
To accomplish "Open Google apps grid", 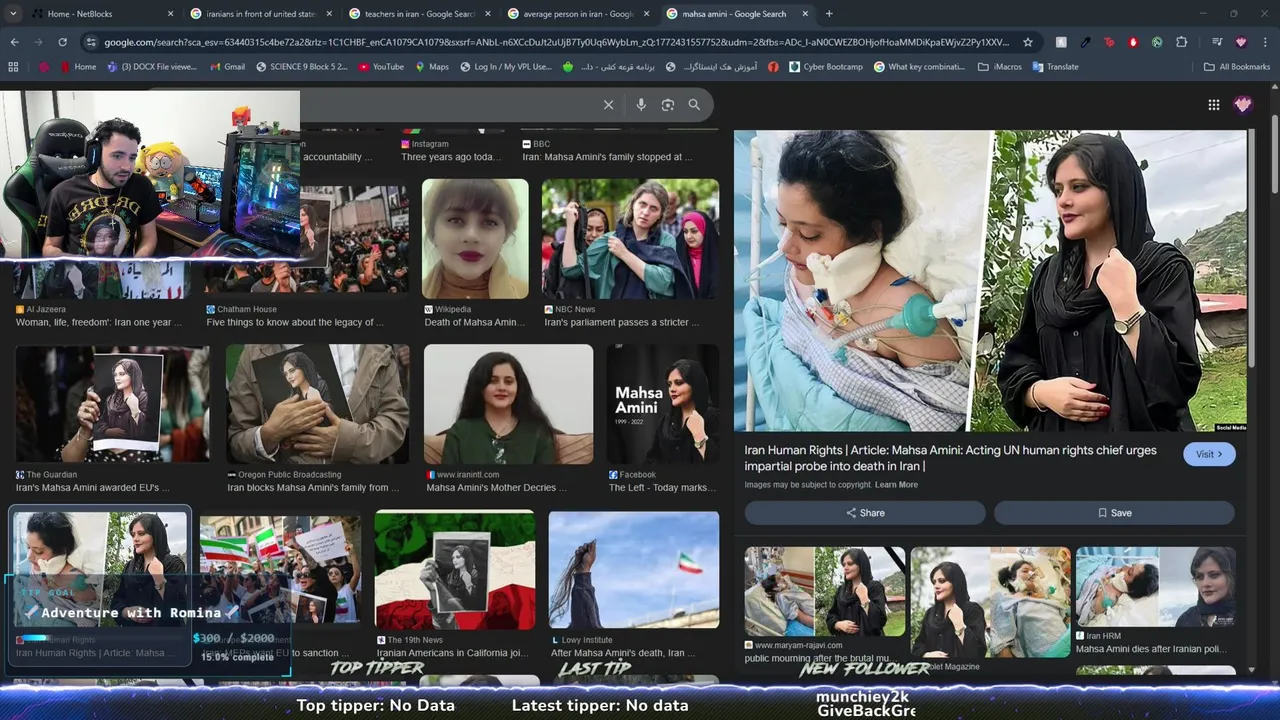I will (x=1213, y=105).
